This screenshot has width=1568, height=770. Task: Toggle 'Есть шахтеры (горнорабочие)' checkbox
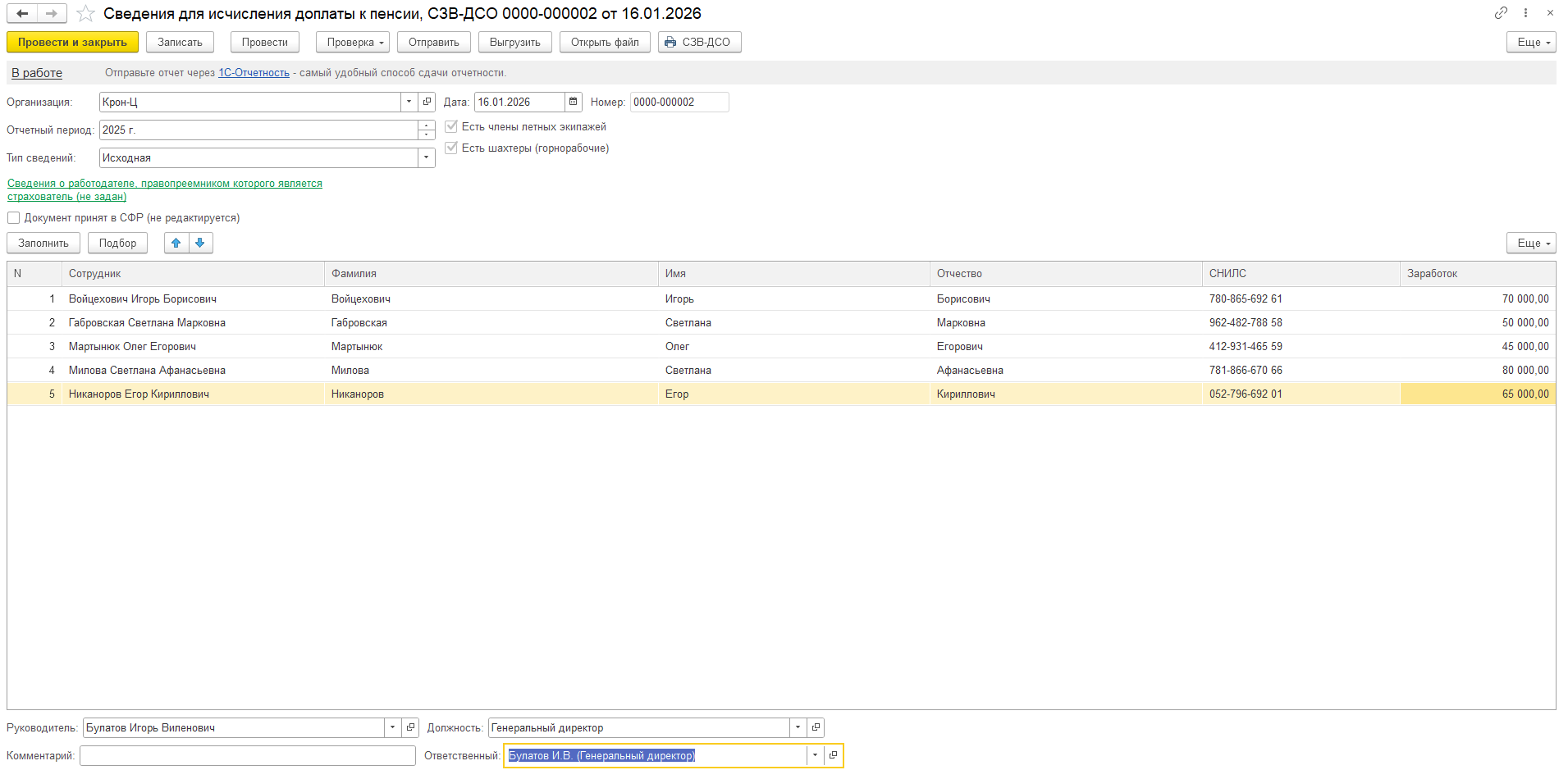pyautogui.click(x=451, y=148)
